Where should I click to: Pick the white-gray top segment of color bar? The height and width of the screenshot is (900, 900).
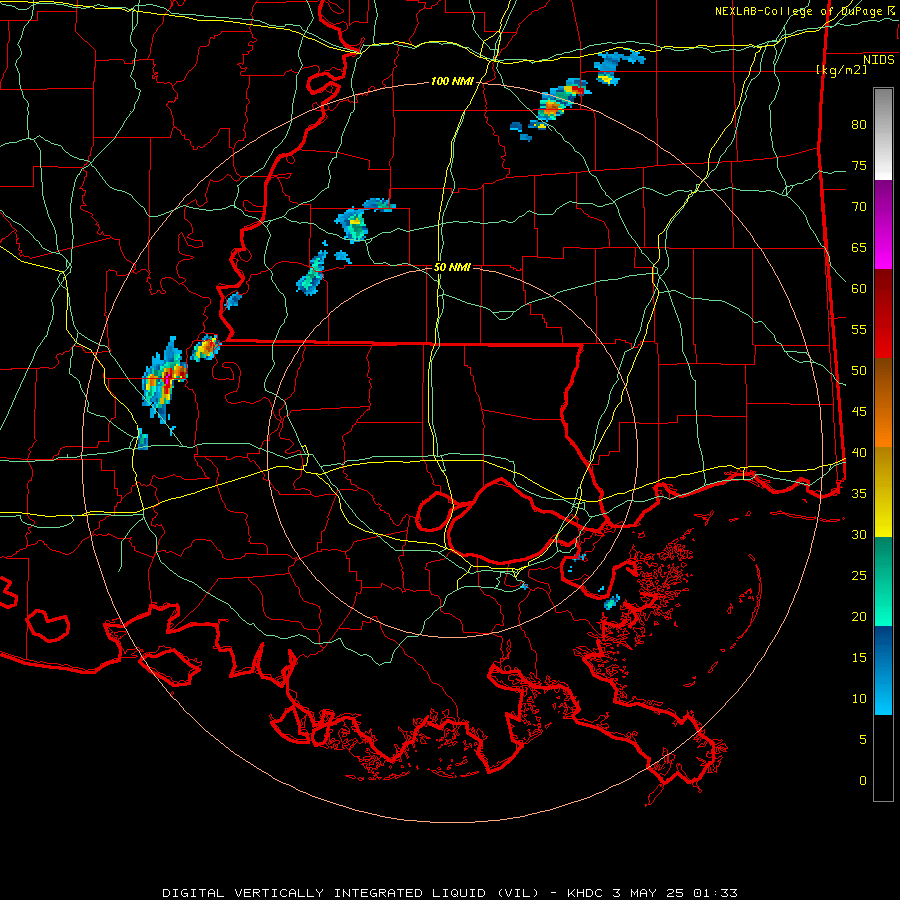pyautogui.click(x=883, y=134)
